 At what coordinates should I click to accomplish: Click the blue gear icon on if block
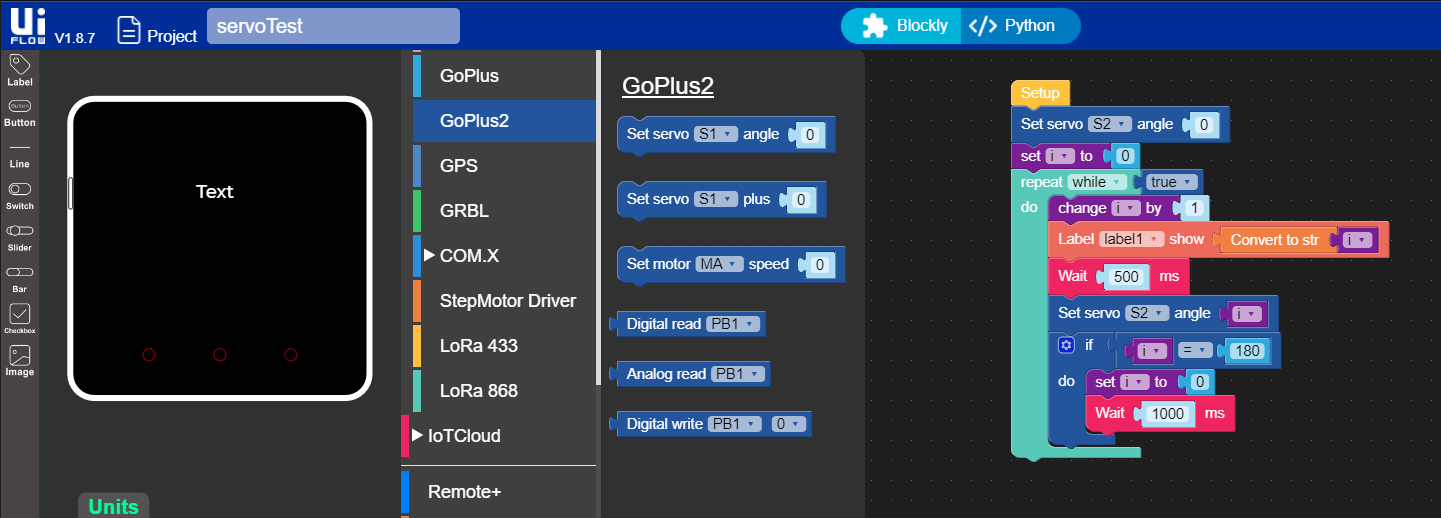[1066, 345]
